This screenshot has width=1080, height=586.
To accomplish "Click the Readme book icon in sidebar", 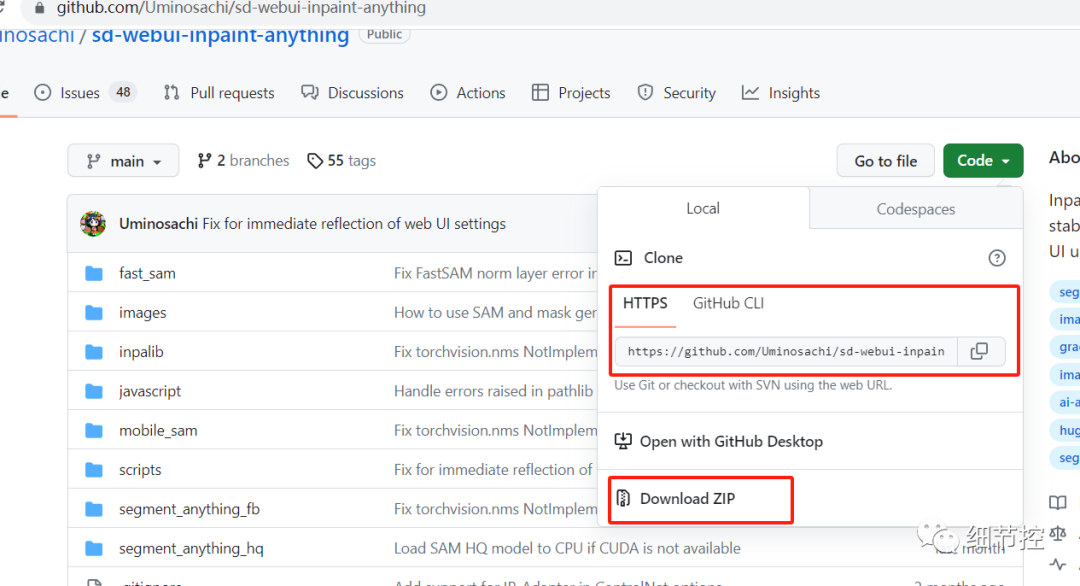I will pyautogui.click(x=1058, y=503).
